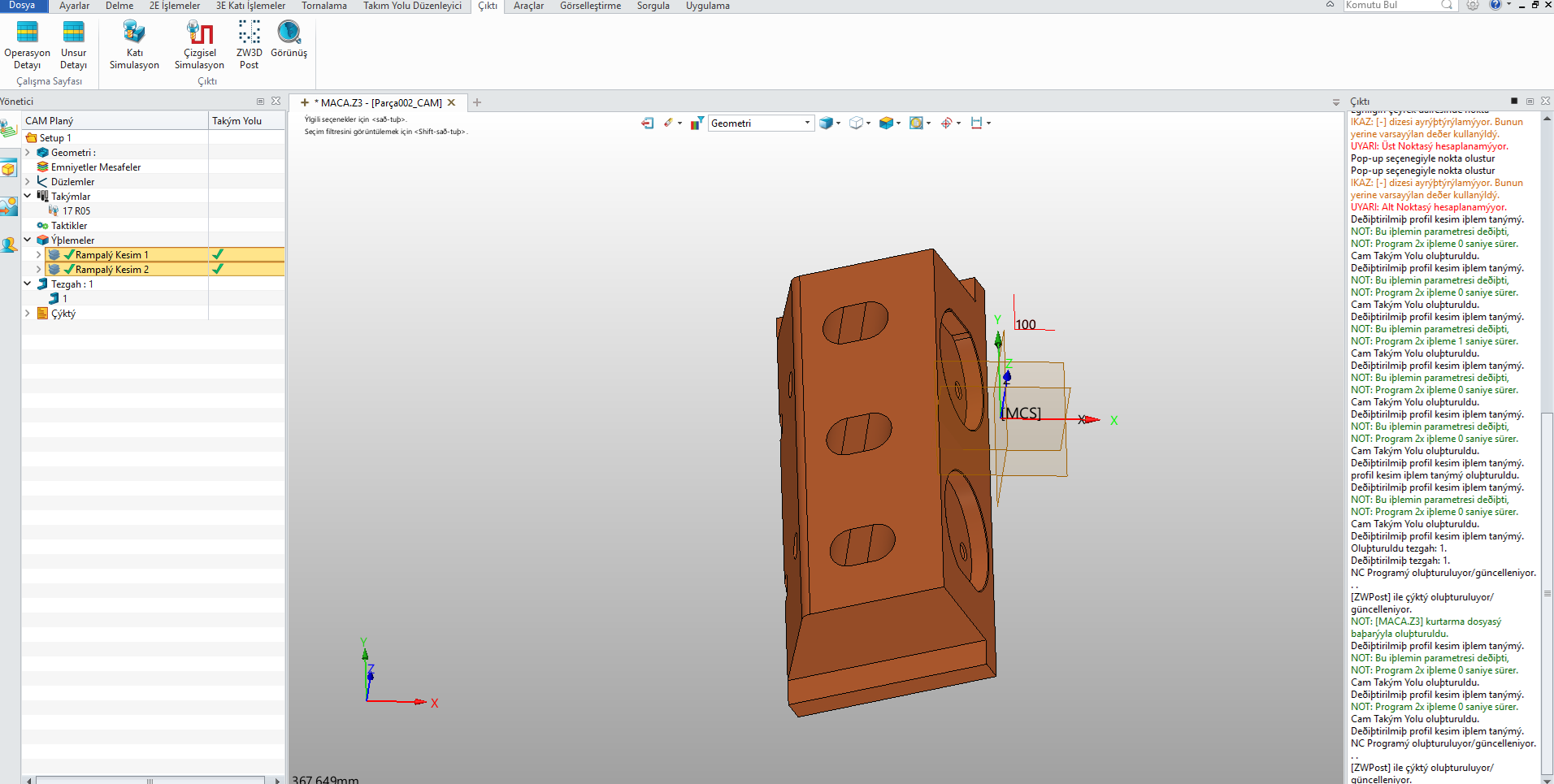This screenshot has height=784, width=1554.
Task: Click the help question mark icon
Action: tap(1495, 5)
